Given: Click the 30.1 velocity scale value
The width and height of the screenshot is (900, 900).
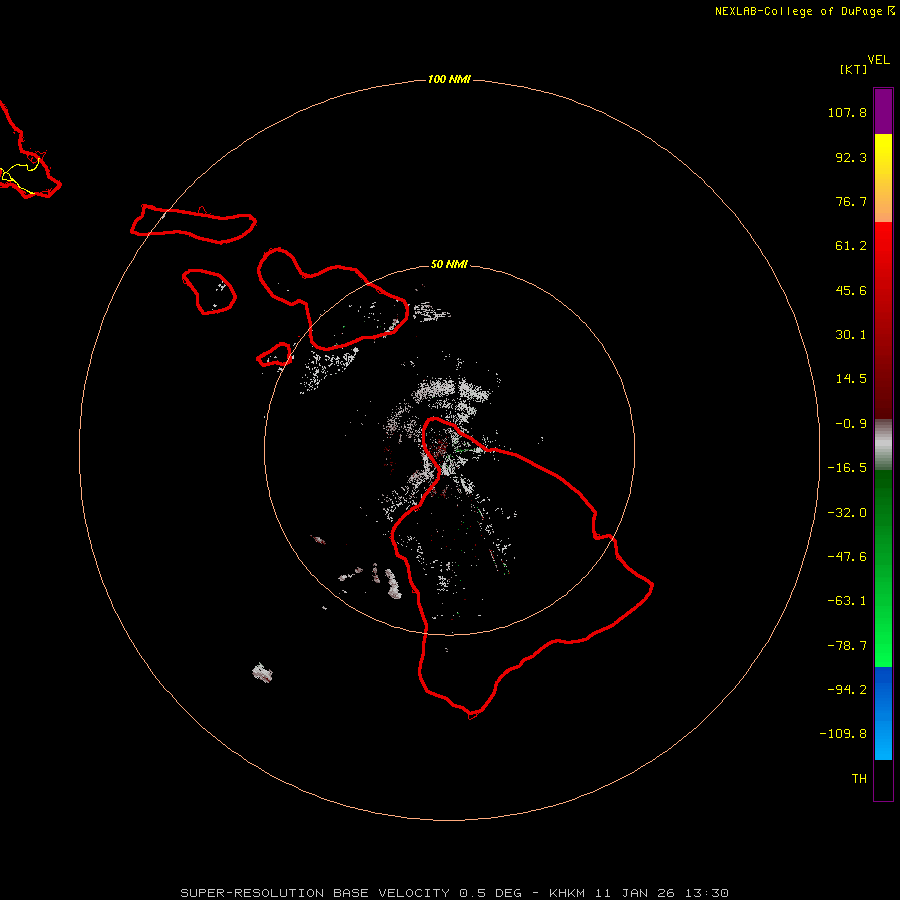Looking at the screenshot, I should coord(851,335).
